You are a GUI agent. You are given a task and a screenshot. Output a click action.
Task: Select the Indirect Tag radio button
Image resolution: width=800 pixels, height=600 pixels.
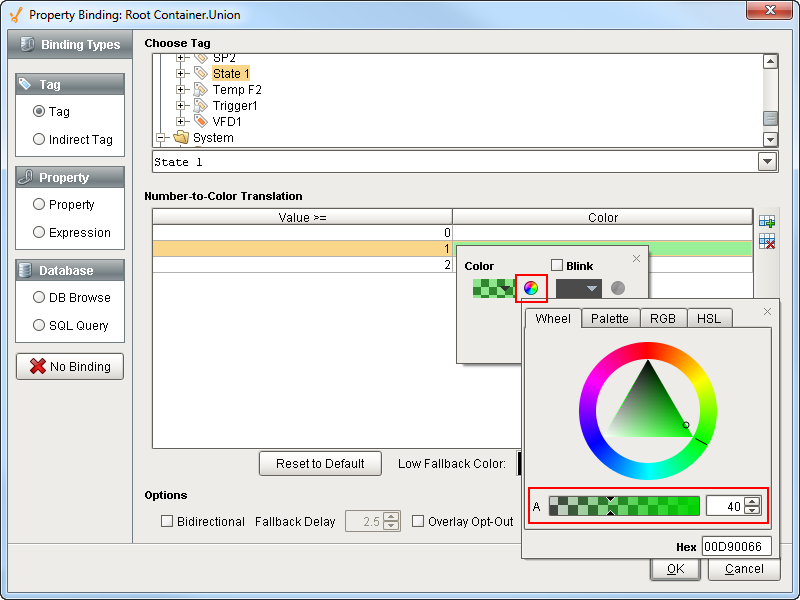pos(40,140)
